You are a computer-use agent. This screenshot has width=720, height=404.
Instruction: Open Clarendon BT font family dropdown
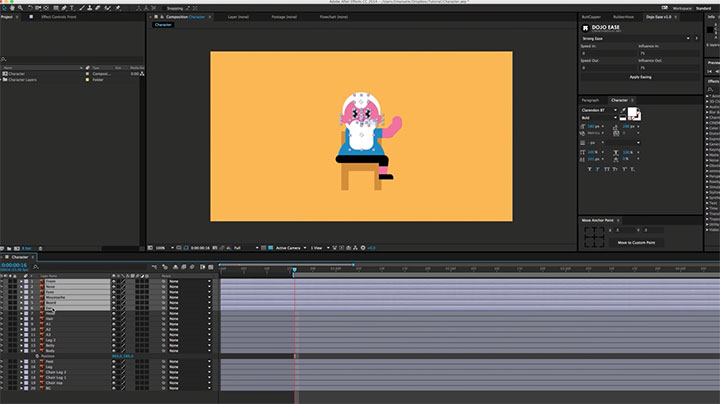tap(599, 110)
